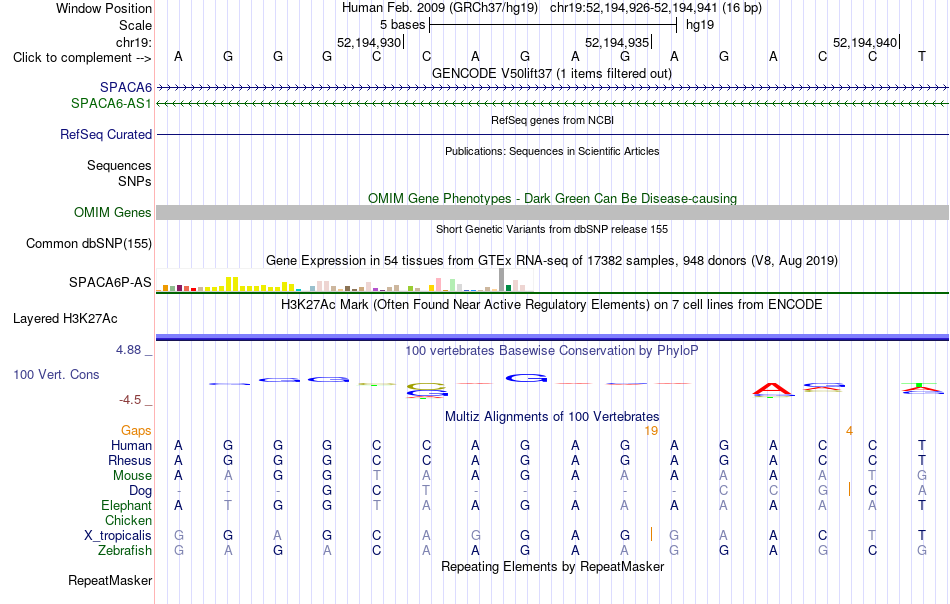Viewport: 950px width, 604px height.
Task: Click the Layered H3K27Ac track label
Action: tap(65, 319)
